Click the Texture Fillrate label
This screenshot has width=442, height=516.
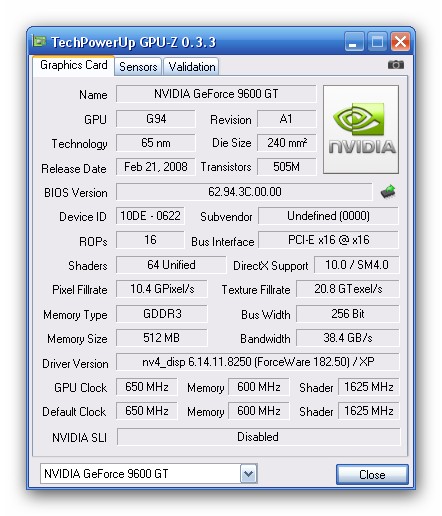(256, 290)
